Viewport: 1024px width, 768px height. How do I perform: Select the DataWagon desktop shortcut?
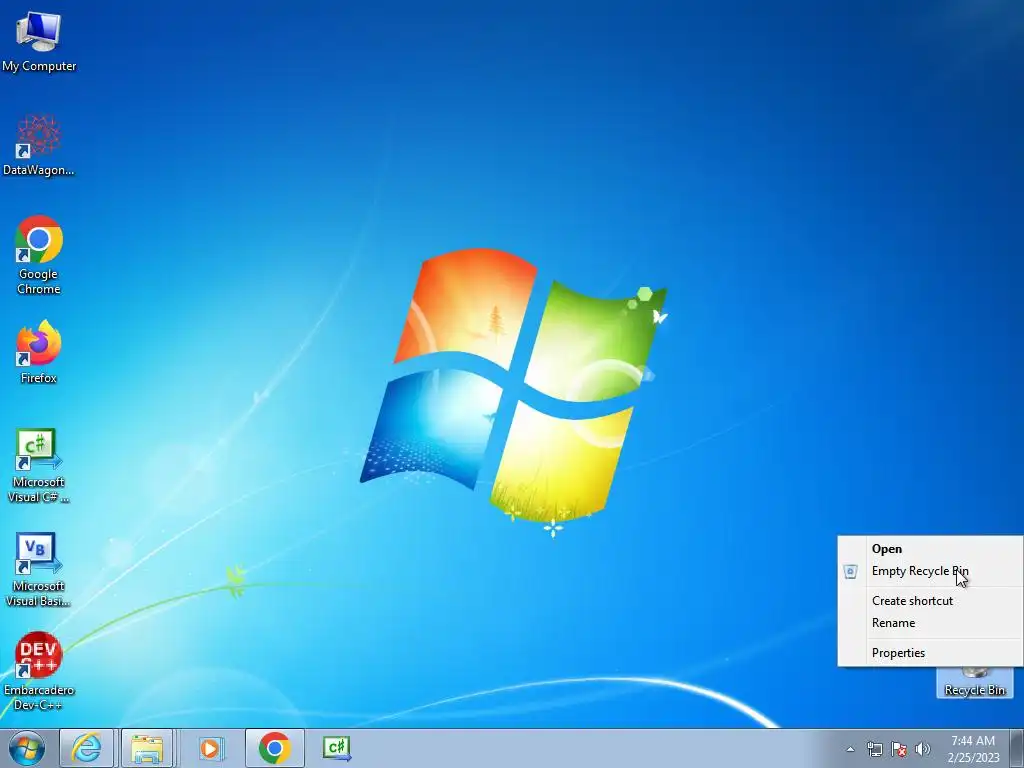click(x=39, y=145)
